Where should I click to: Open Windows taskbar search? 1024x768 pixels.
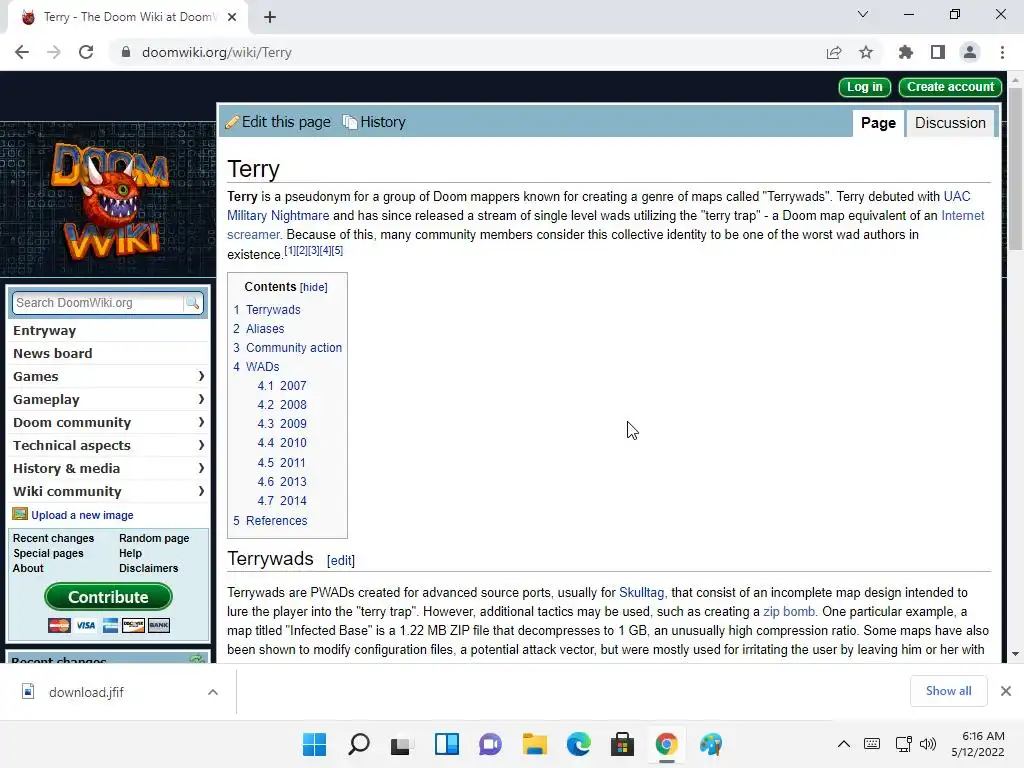[x=359, y=744]
